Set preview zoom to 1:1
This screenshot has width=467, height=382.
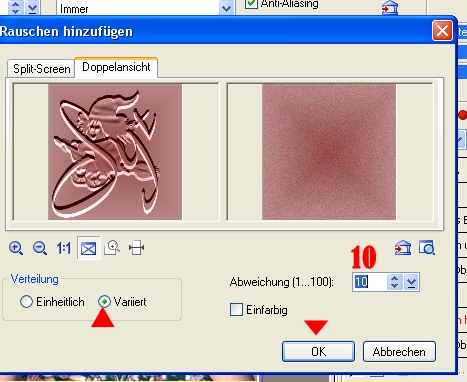point(63,248)
